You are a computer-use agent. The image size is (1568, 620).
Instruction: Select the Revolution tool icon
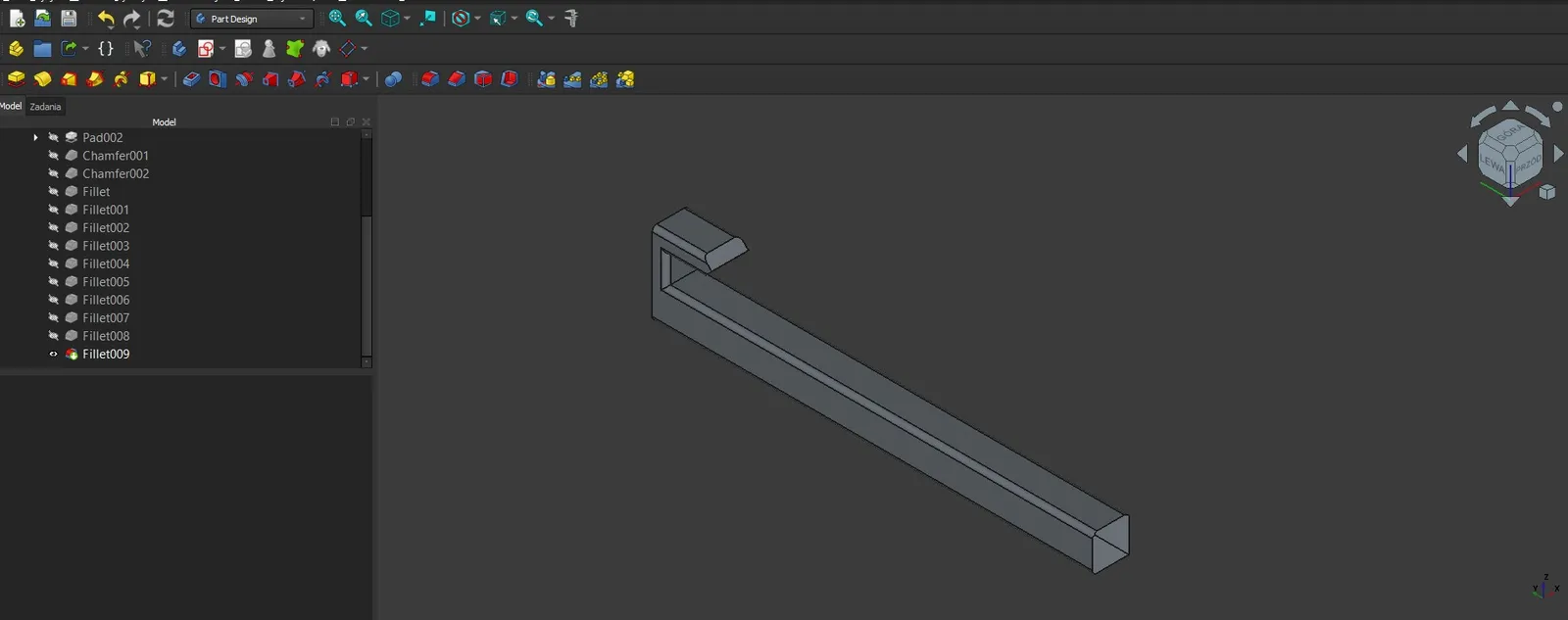pyautogui.click(x=42, y=79)
